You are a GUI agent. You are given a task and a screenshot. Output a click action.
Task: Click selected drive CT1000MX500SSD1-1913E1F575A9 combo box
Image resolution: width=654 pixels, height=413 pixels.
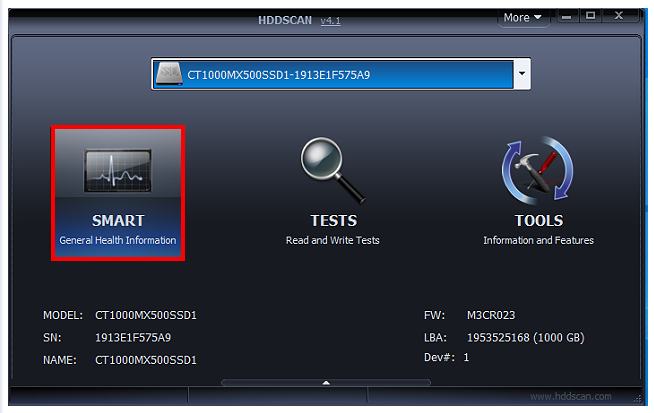tap(341, 74)
